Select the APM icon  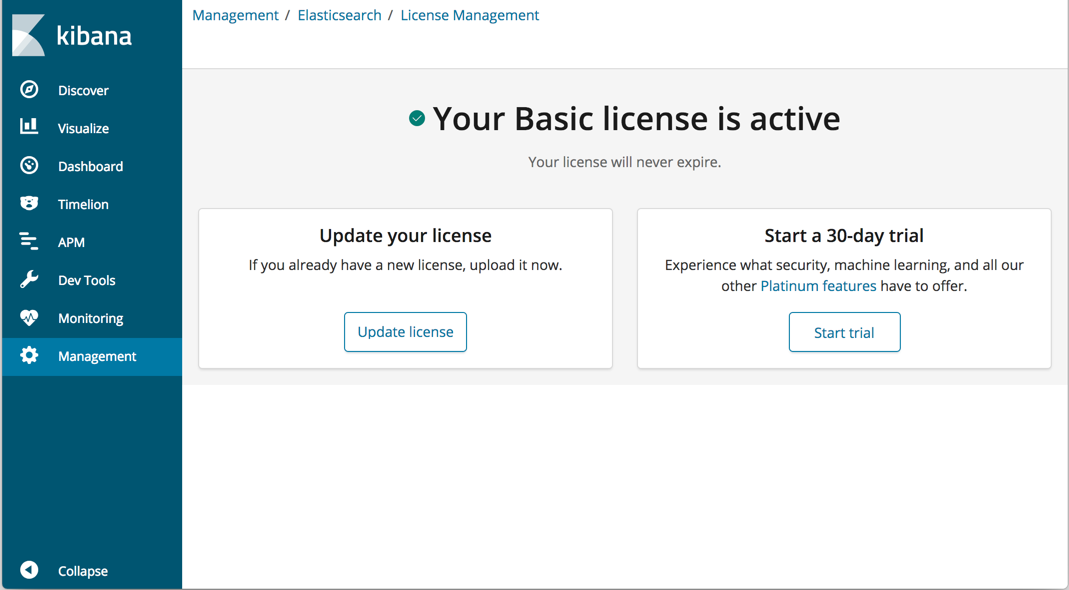29,242
